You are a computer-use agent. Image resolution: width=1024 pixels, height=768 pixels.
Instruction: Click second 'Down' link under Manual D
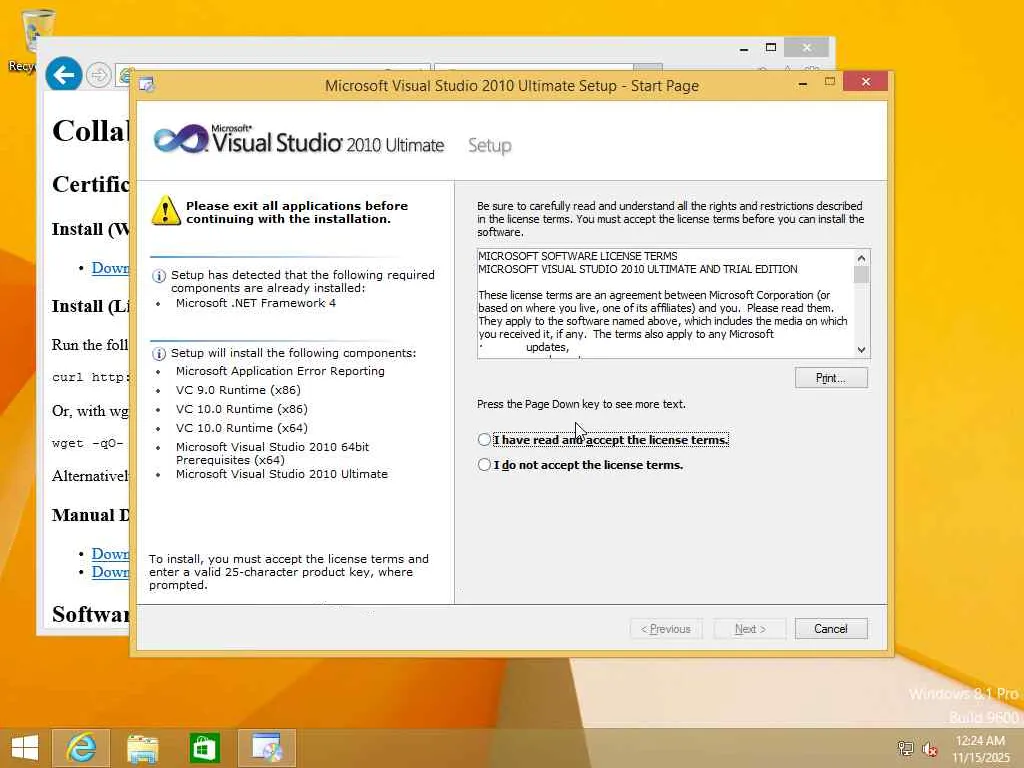[110, 571]
